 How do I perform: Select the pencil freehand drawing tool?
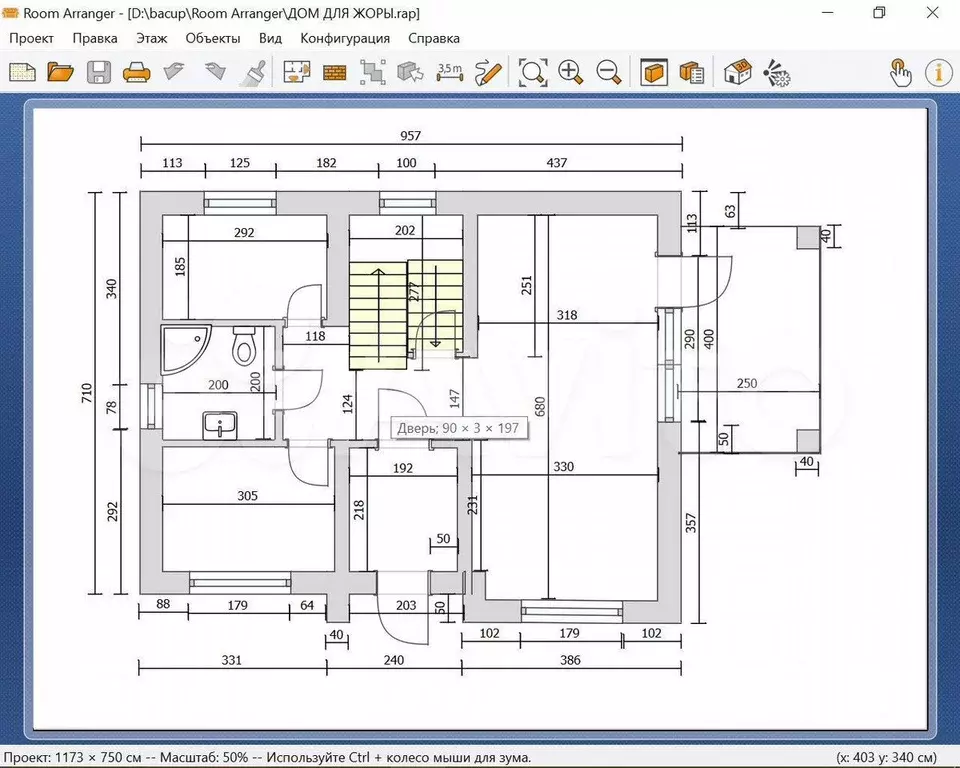click(488, 72)
